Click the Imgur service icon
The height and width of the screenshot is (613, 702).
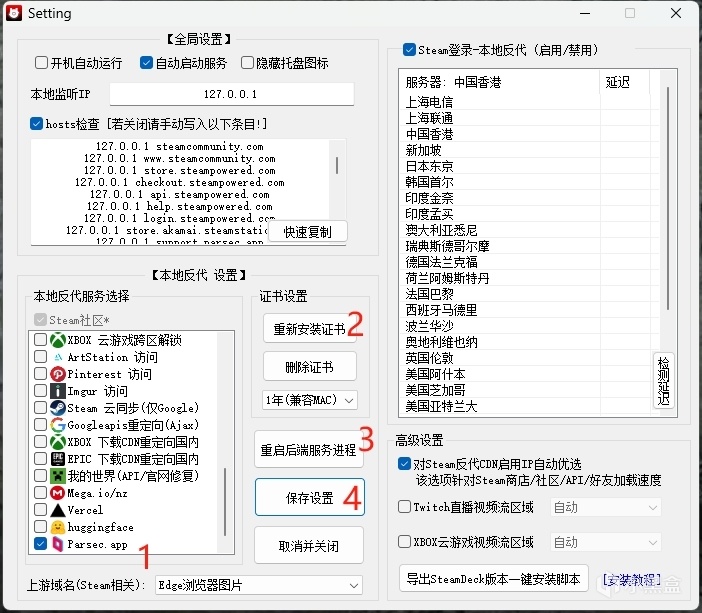pos(58,391)
